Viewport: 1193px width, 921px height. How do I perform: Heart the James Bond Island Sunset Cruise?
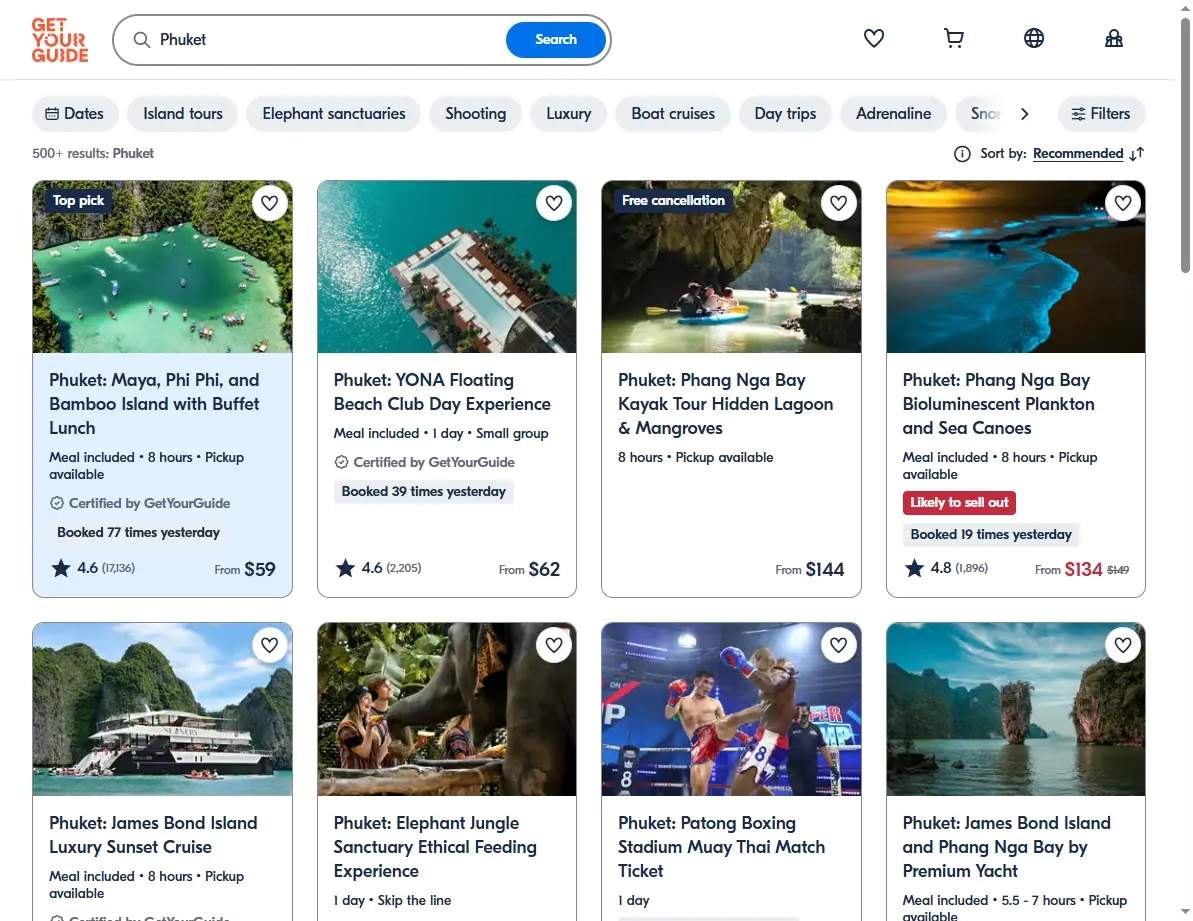[269, 645]
